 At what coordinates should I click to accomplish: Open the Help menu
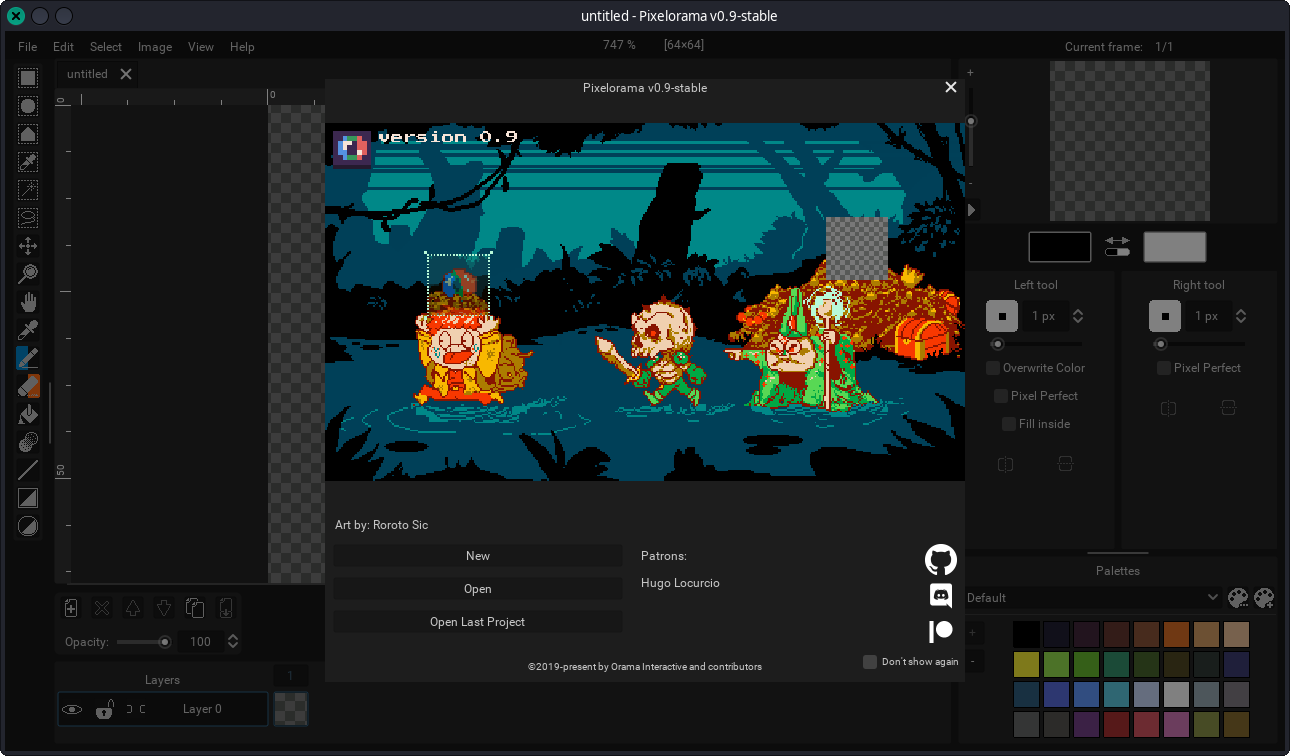pos(242,47)
